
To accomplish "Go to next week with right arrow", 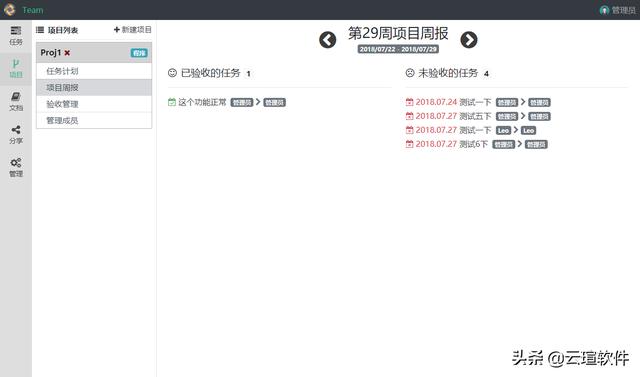I will 469,40.
